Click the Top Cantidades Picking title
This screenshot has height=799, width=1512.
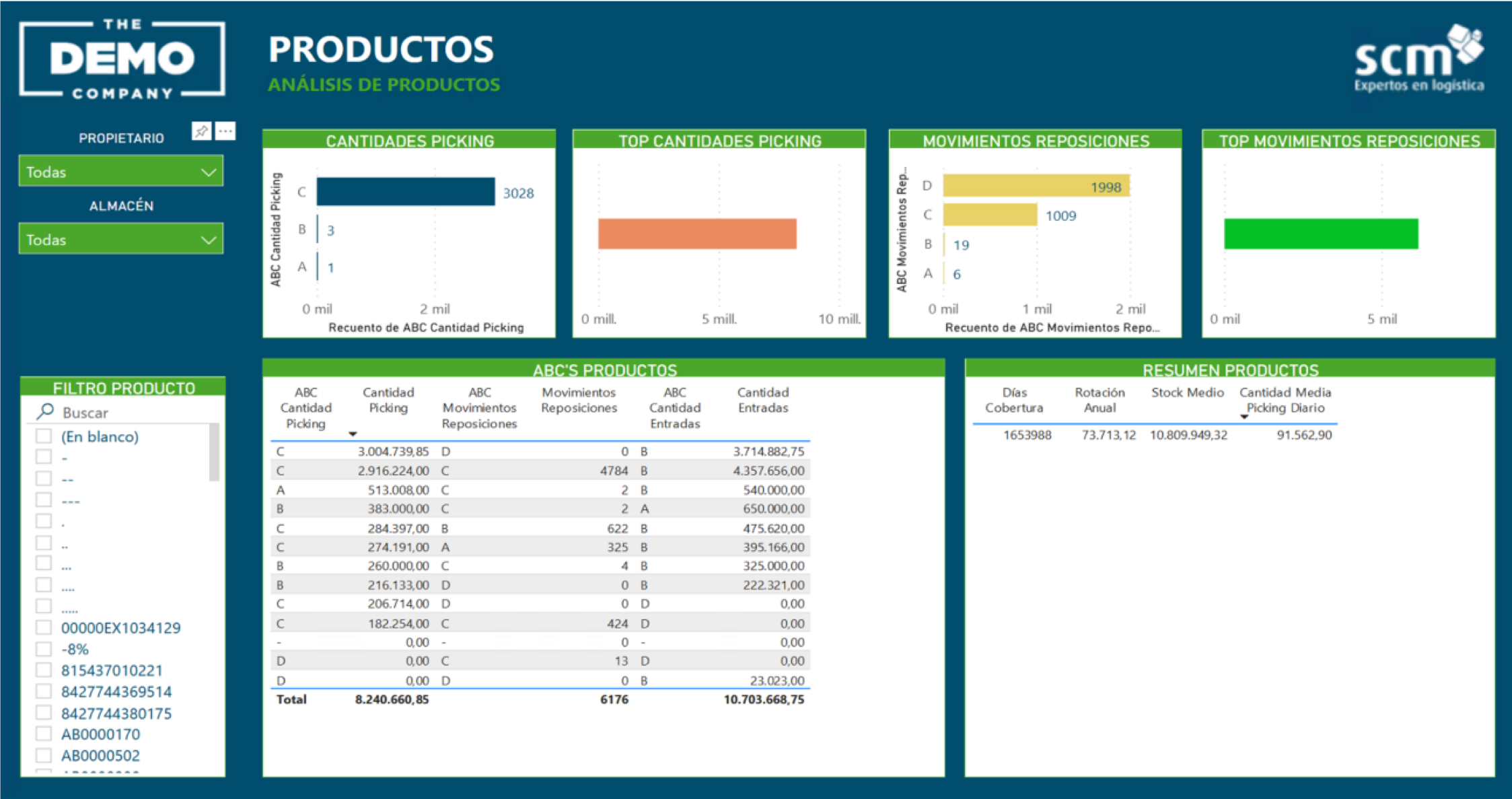[720, 141]
